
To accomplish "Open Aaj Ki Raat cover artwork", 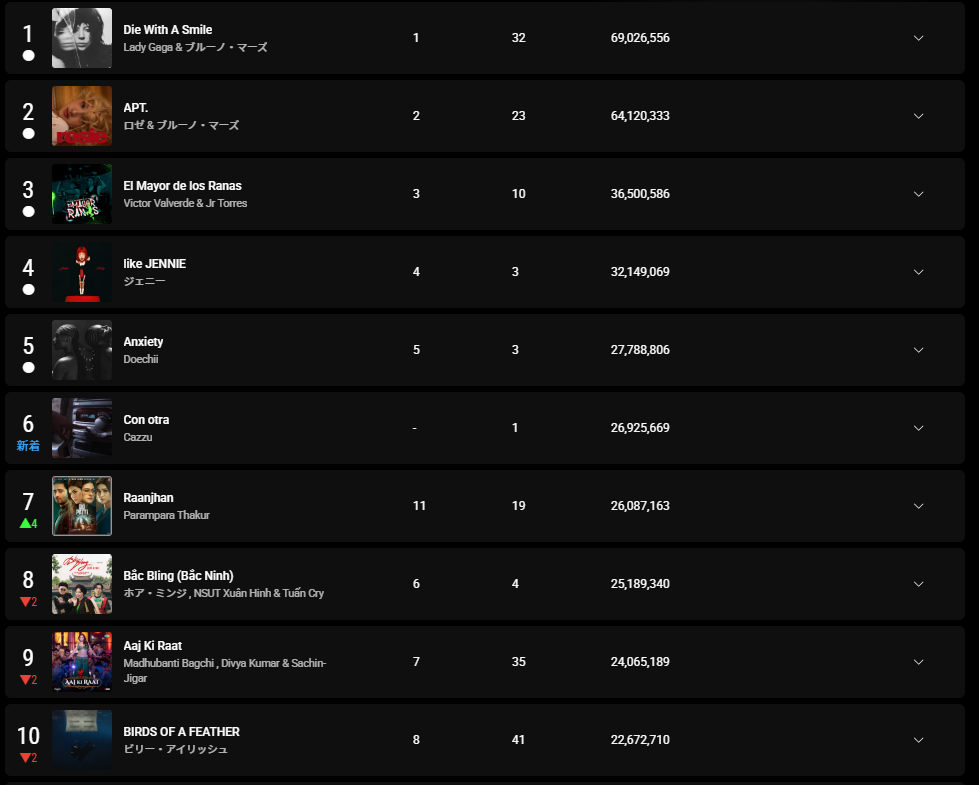I will pos(82,662).
